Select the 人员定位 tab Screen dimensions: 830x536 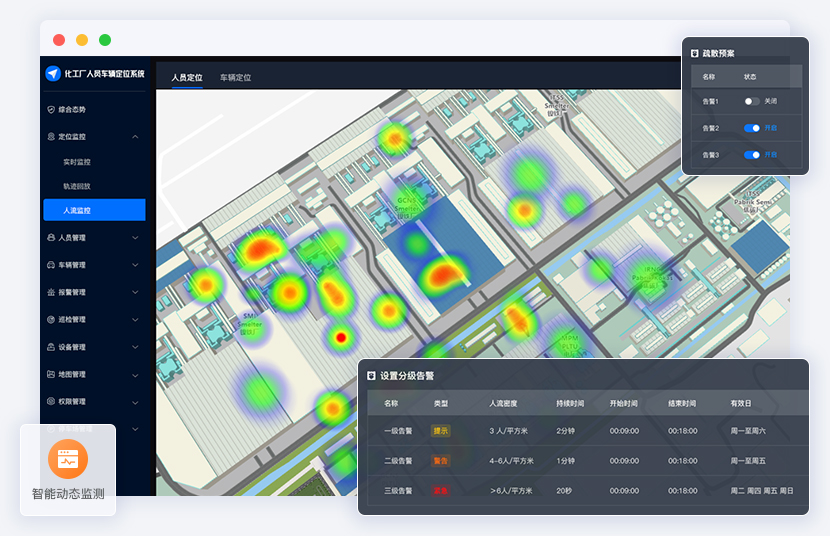(x=187, y=77)
